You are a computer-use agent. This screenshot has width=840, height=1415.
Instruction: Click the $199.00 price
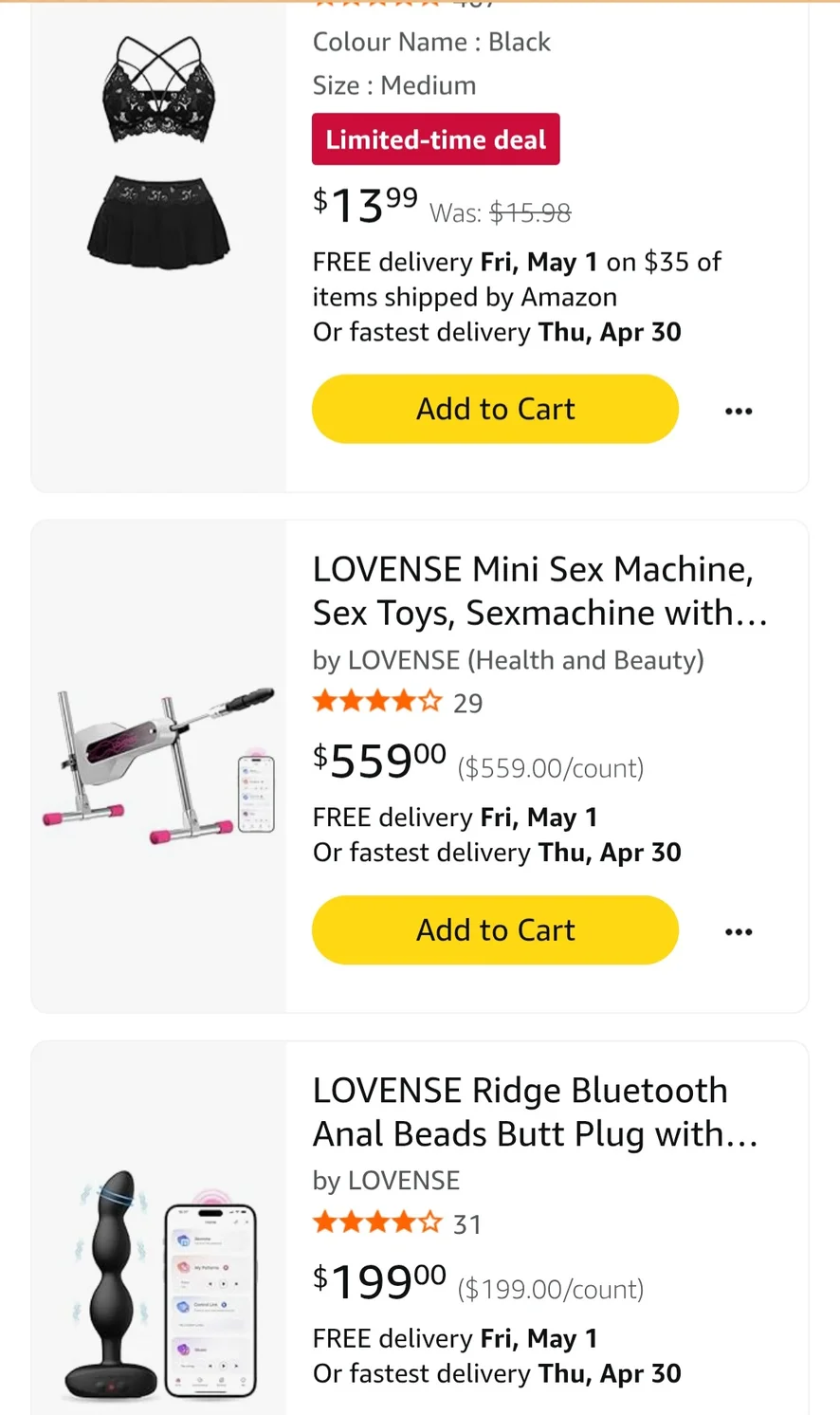point(379,1282)
